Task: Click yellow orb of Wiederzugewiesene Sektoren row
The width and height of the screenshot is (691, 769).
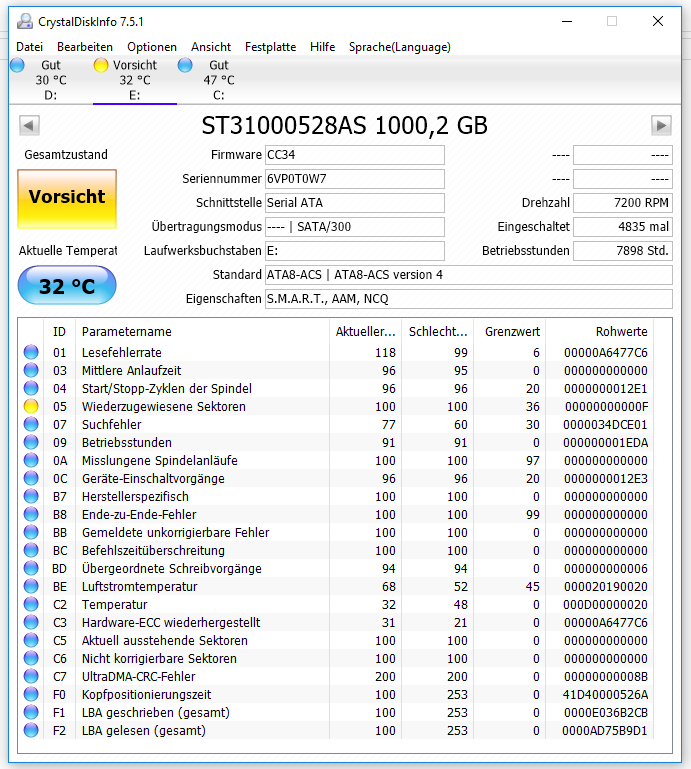Action: click(31, 406)
